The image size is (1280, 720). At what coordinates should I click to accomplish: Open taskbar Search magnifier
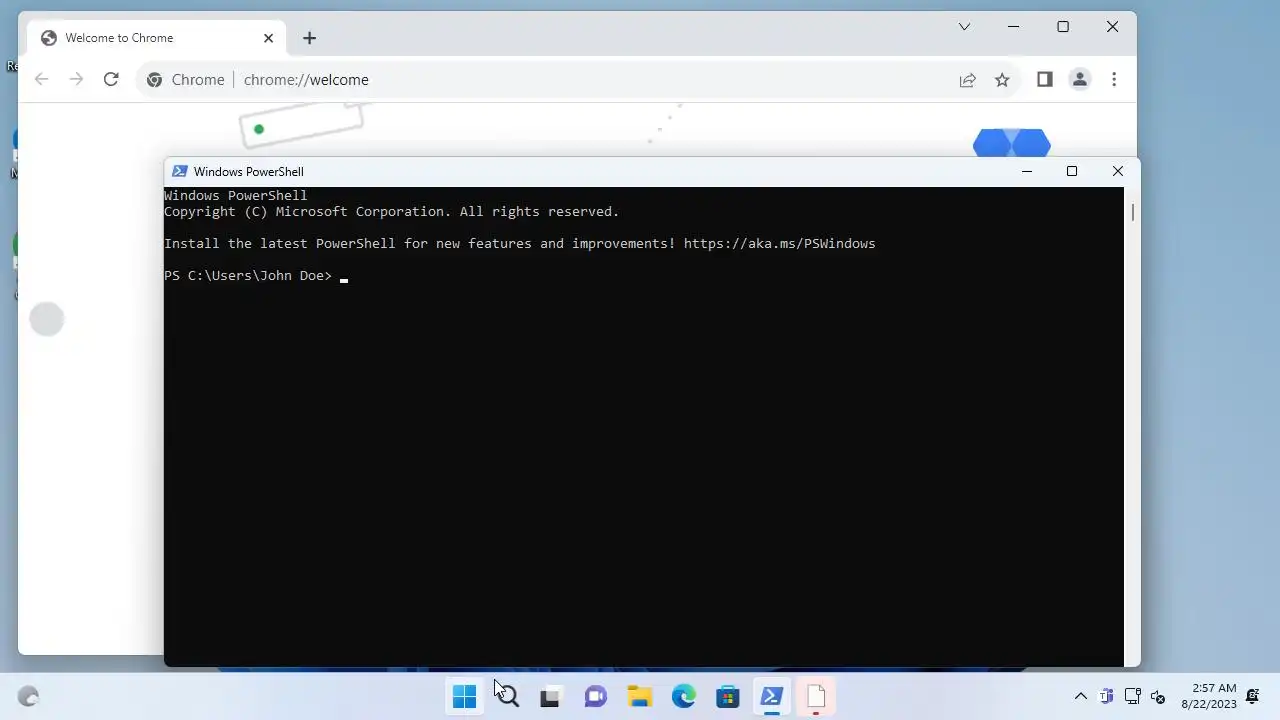pyautogui.click(x=508, y=697)
